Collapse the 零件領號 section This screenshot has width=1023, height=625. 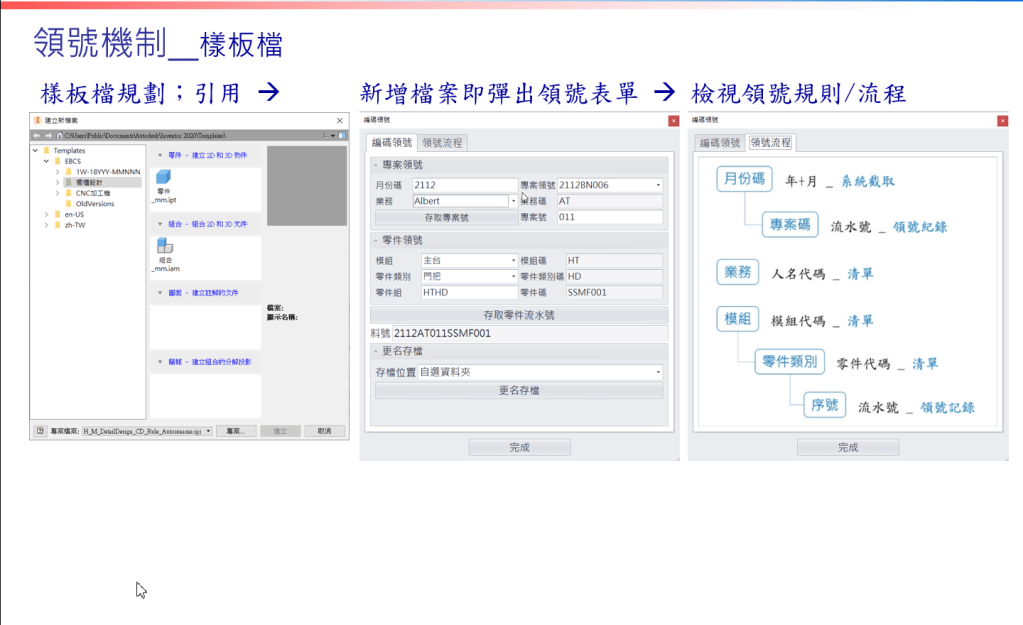coord(375,241)
